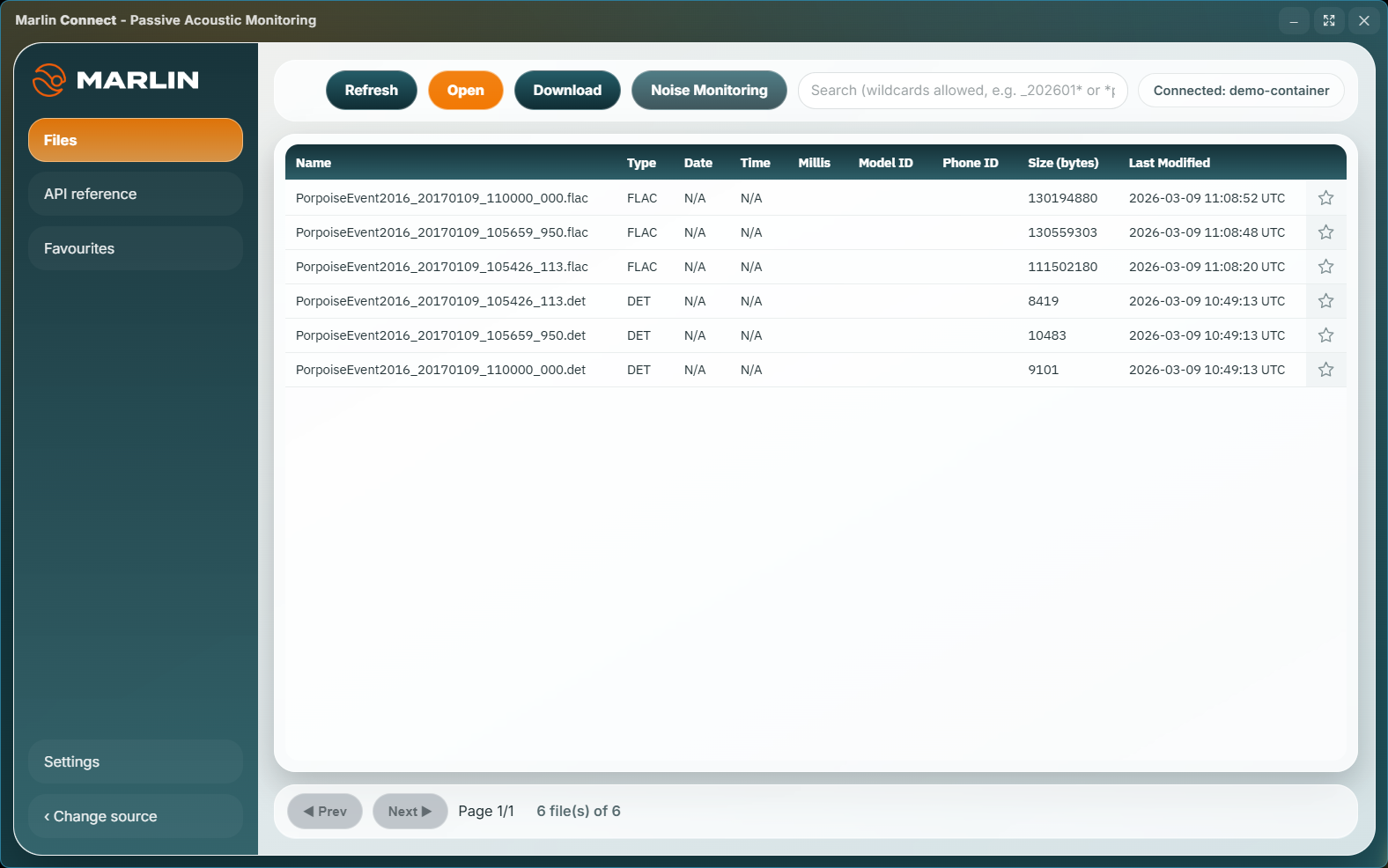Select file PorpoiseEvent2016_20170109_110000_000.flac
Viewport: 1388px width, 868px height.
click(x=442, y=198)
